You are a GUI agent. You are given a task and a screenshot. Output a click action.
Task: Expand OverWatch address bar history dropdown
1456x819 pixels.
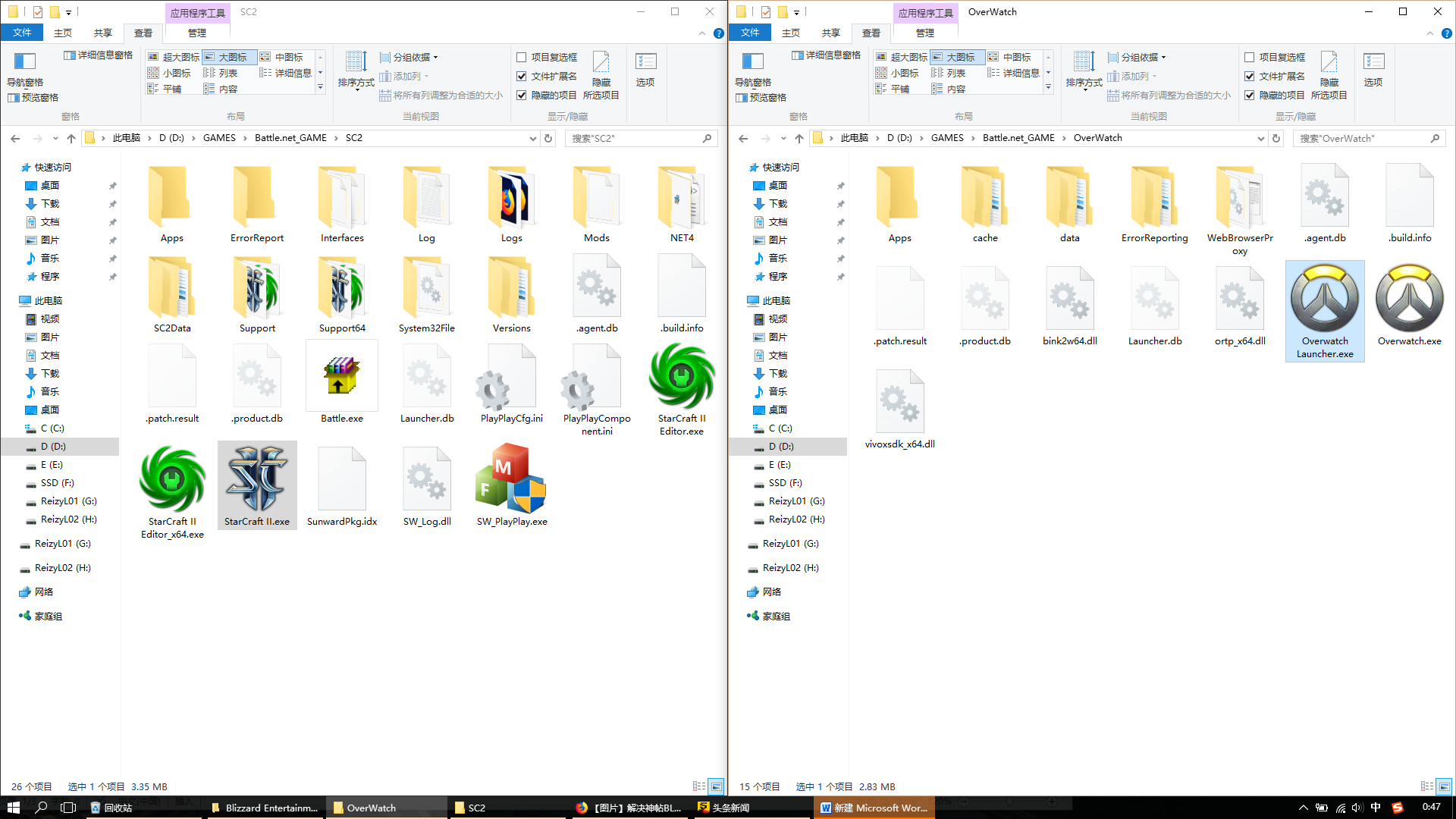1260,138
